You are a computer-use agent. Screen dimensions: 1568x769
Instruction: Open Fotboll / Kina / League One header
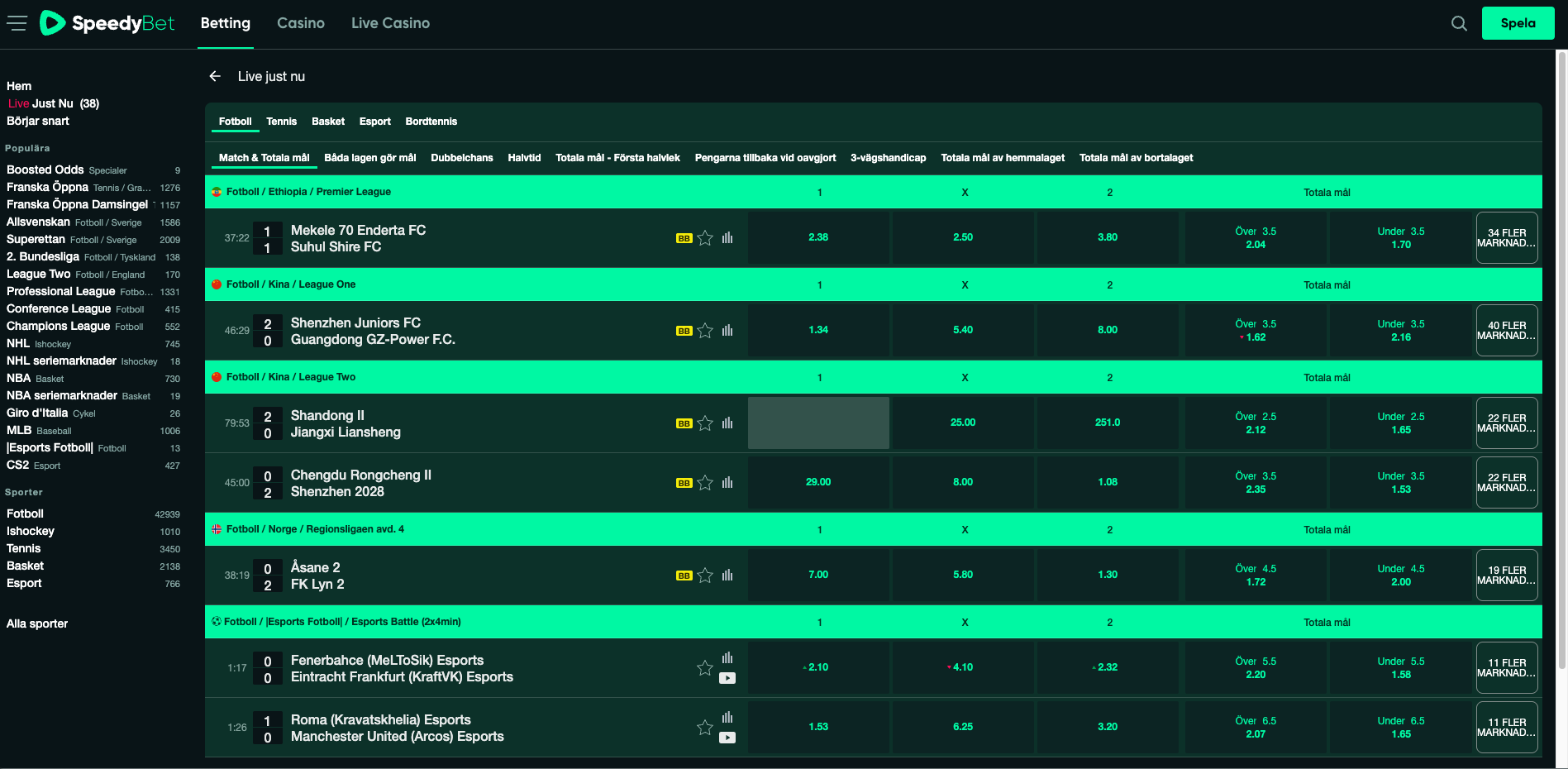click(291, 284)
